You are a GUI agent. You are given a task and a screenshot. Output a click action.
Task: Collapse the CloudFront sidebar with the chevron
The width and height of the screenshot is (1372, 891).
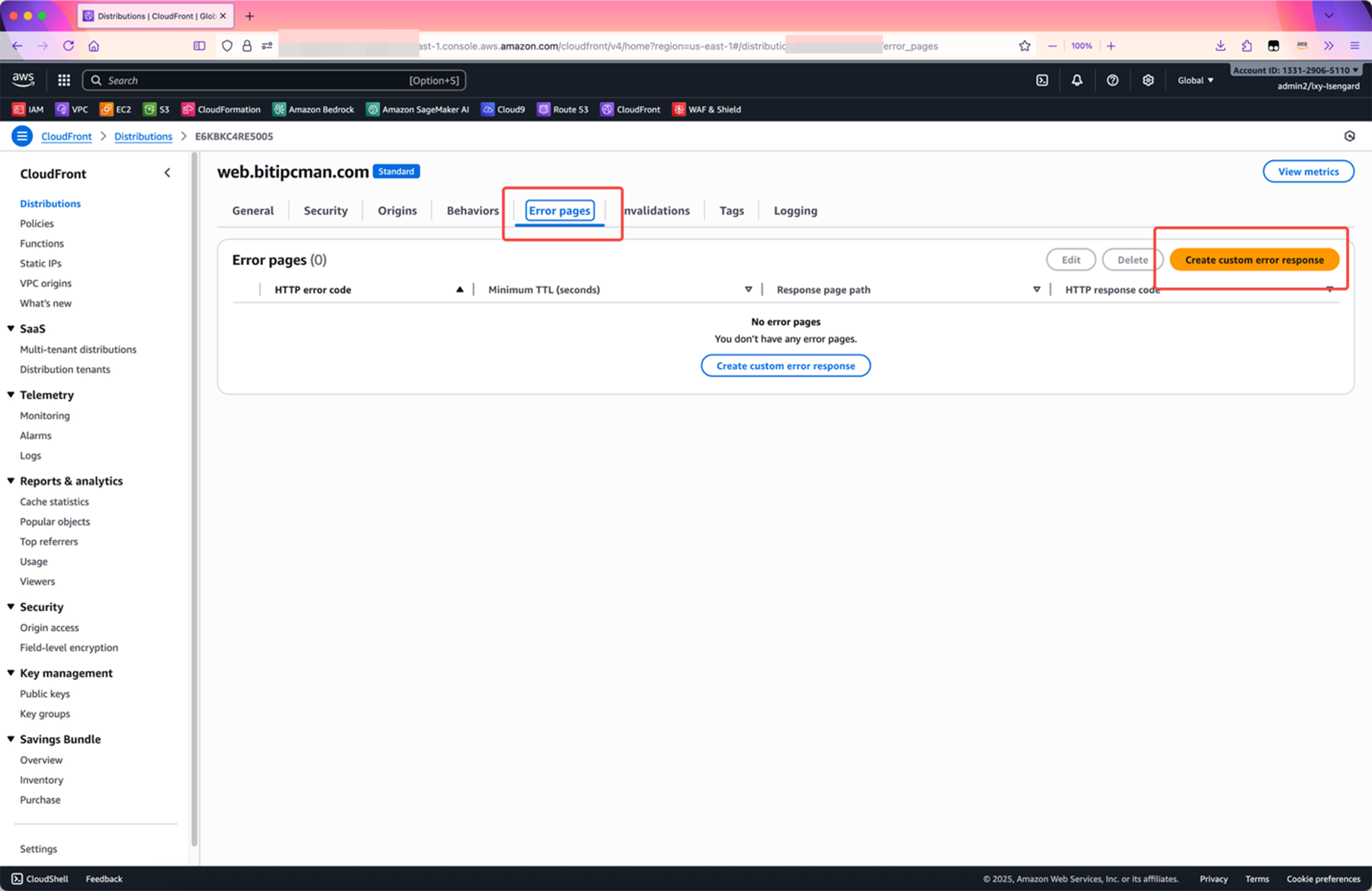click(167, 173)
